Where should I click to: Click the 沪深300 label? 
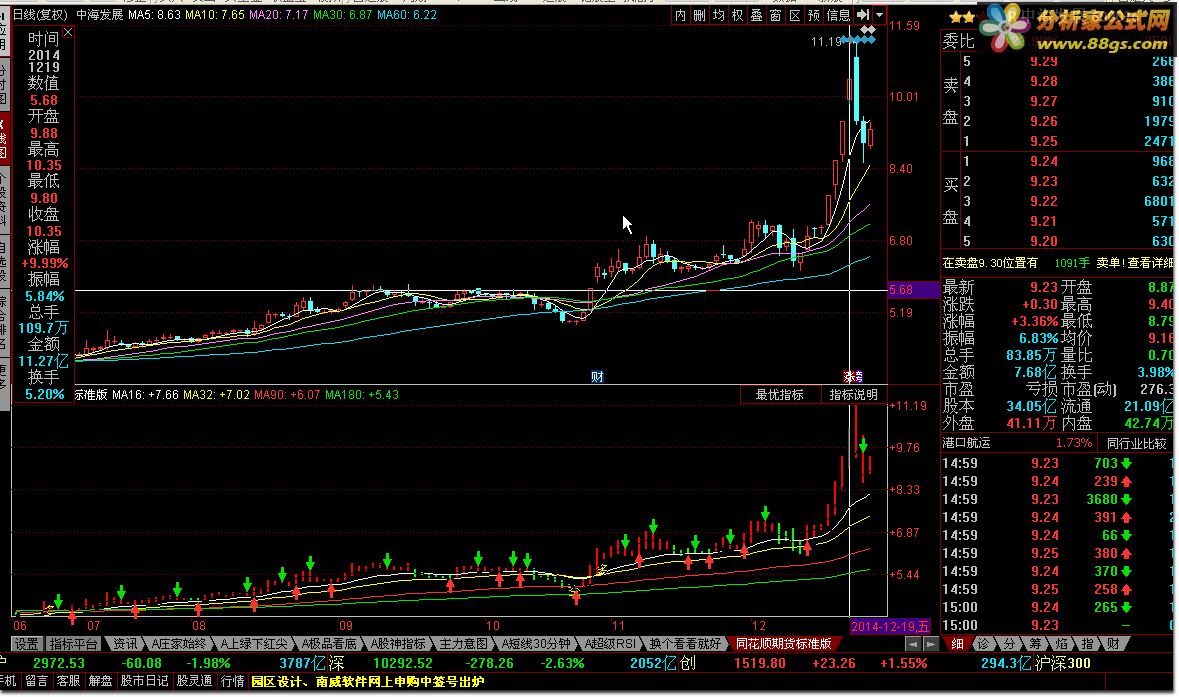[1062, 663]
